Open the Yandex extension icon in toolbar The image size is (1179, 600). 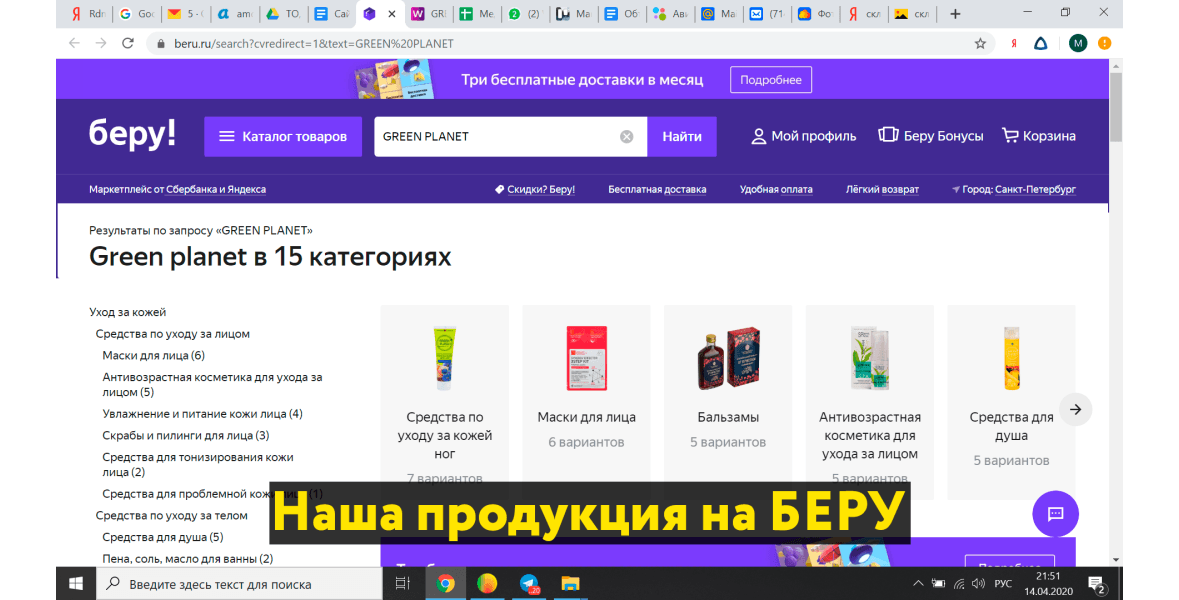(1014, 44)
